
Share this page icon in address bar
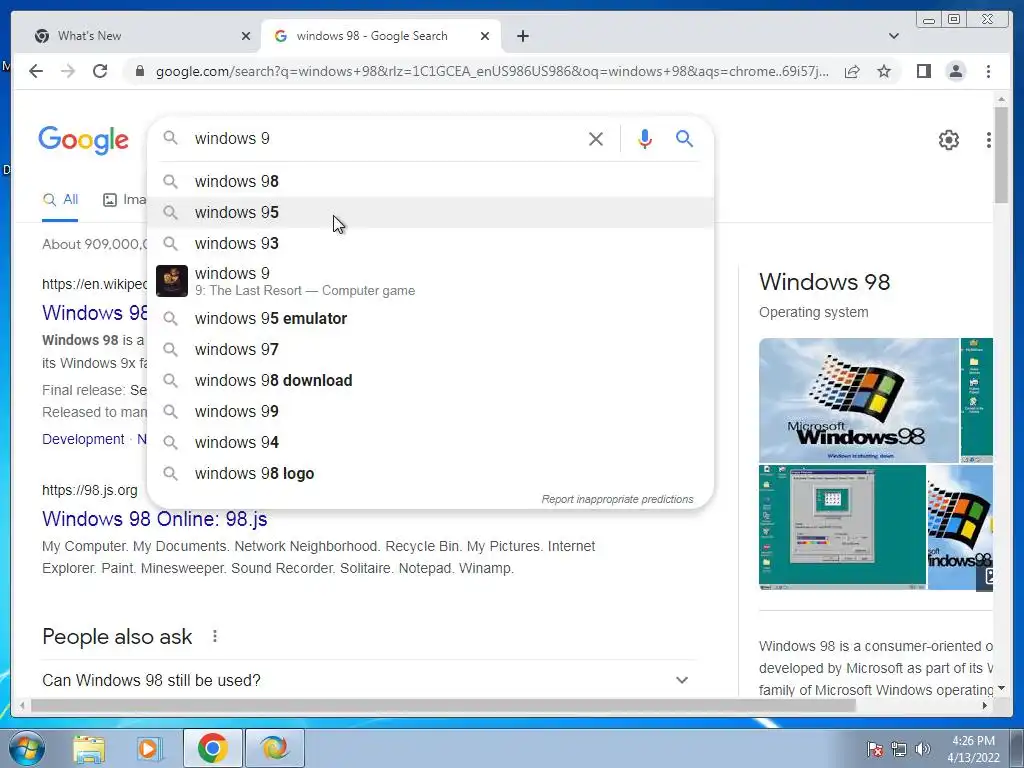point(852,71)
